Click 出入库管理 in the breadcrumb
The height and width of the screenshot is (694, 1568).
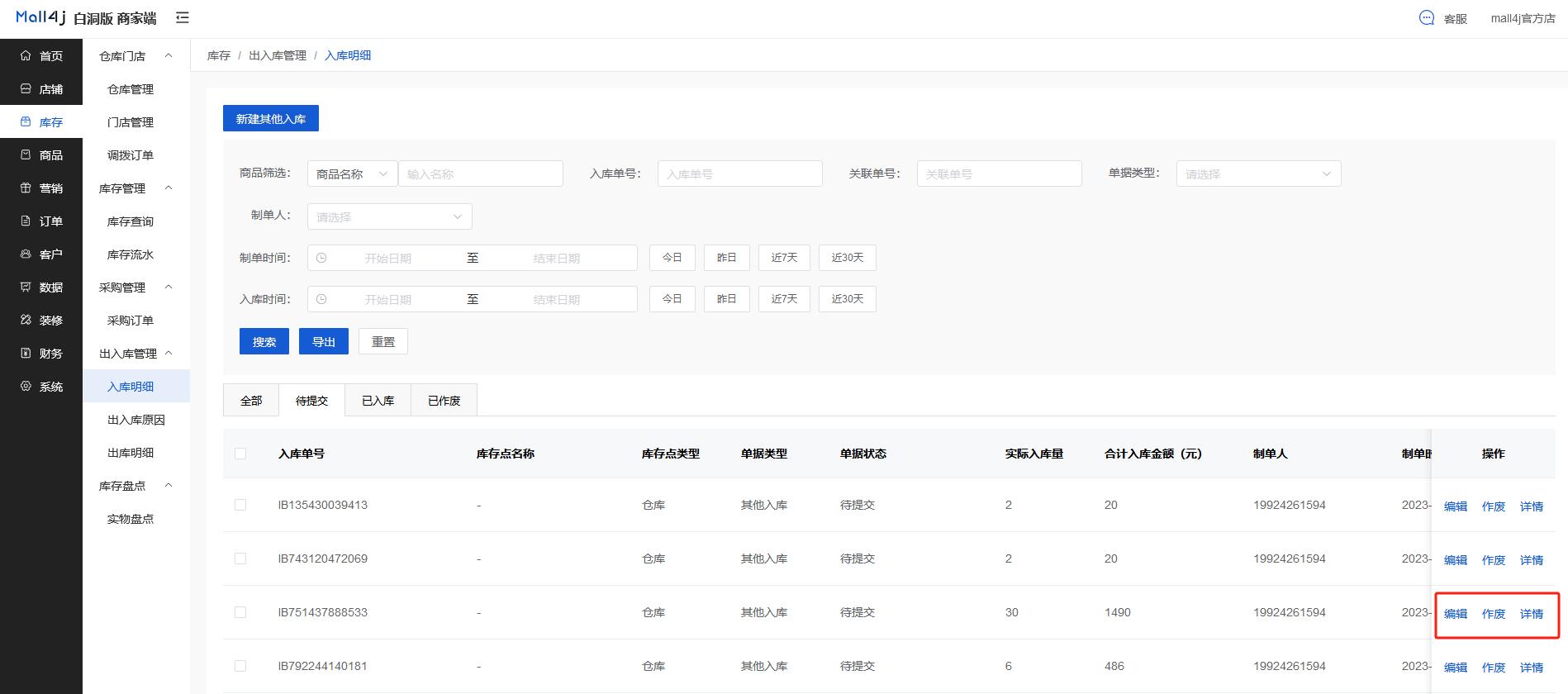278,55
